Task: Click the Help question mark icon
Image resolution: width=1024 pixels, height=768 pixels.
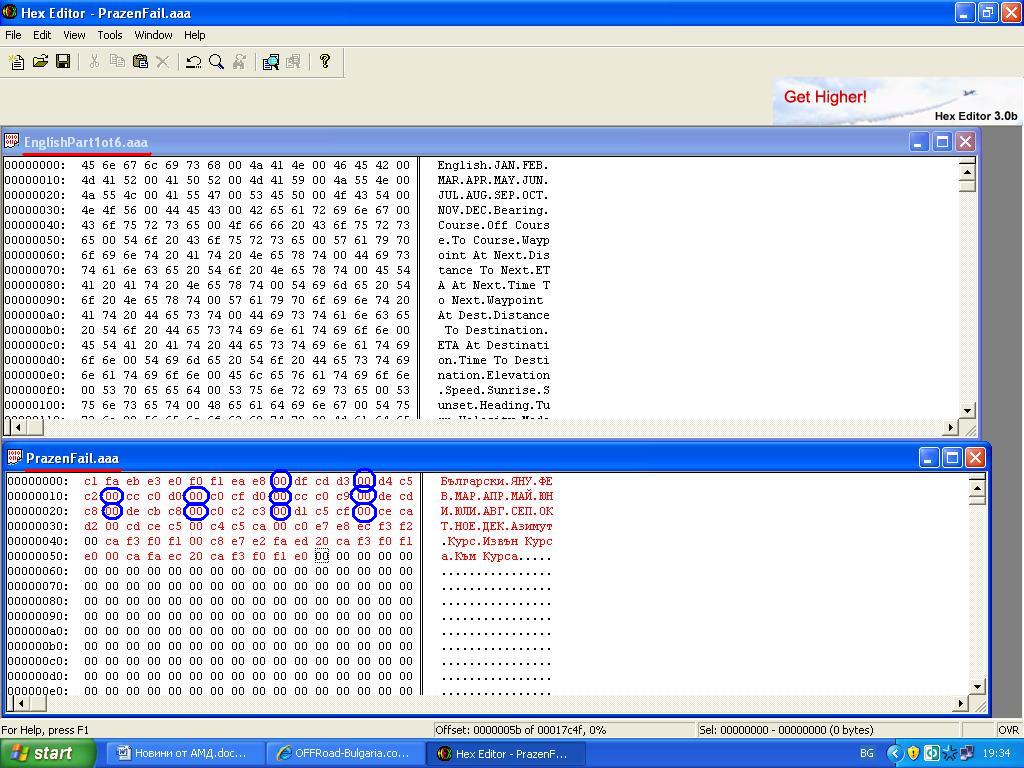Action: 325,62
